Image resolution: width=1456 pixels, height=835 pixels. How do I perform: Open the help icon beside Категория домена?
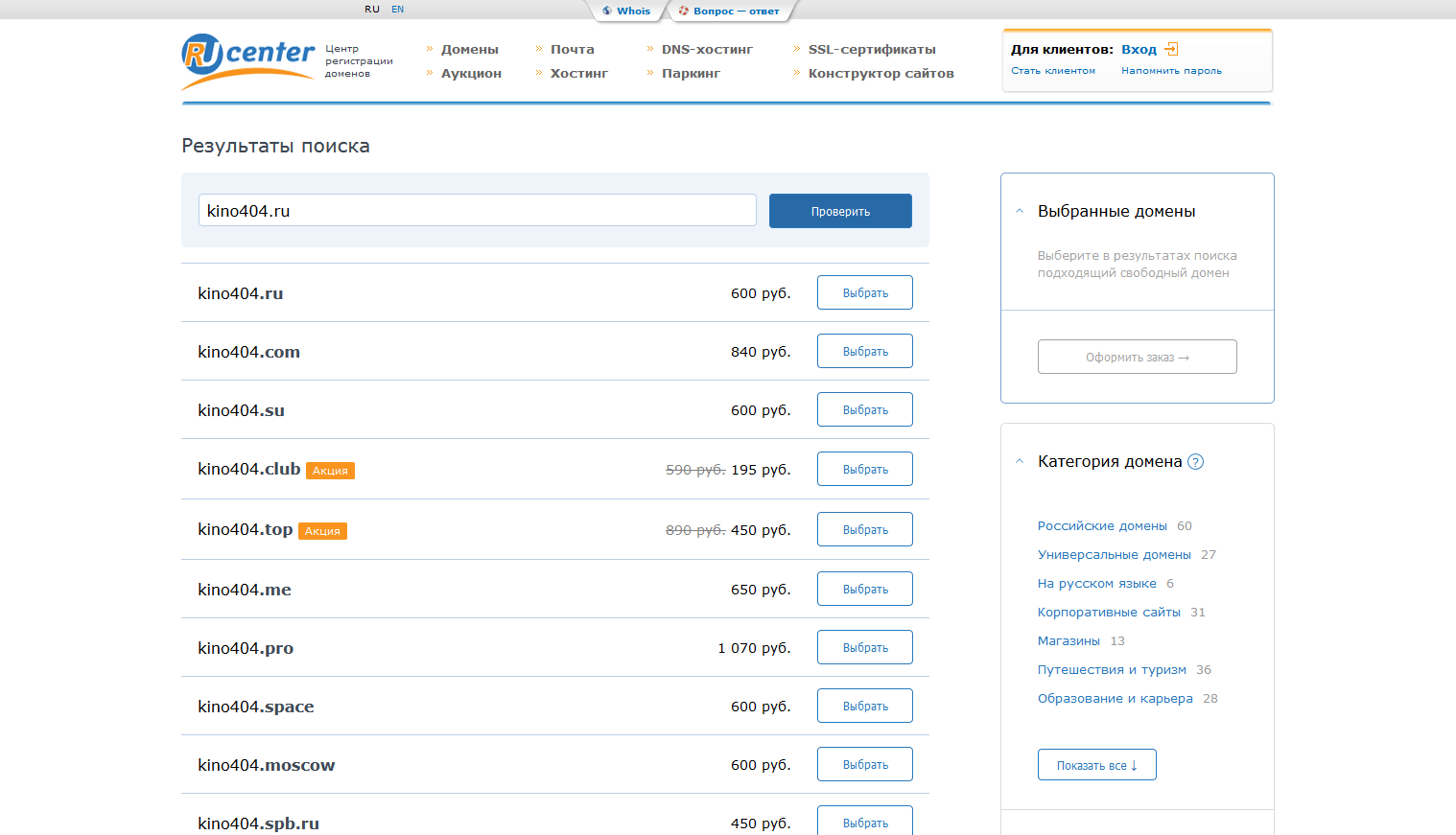tap(1195, 462)
